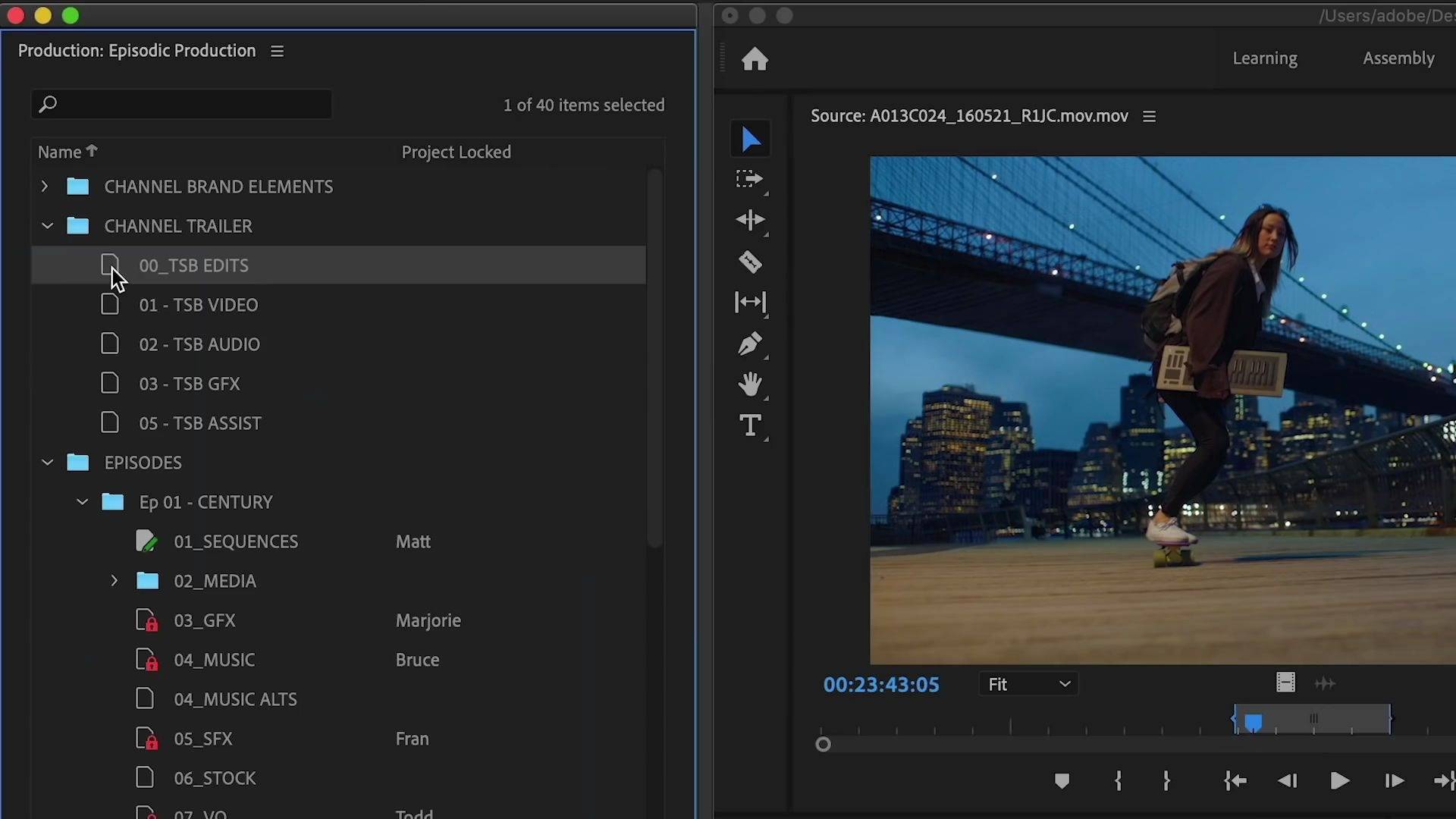Click the Fit dropdown in source monitor
The height and width of the screenshot is (819, 1456).
(x=1028, y=683)
